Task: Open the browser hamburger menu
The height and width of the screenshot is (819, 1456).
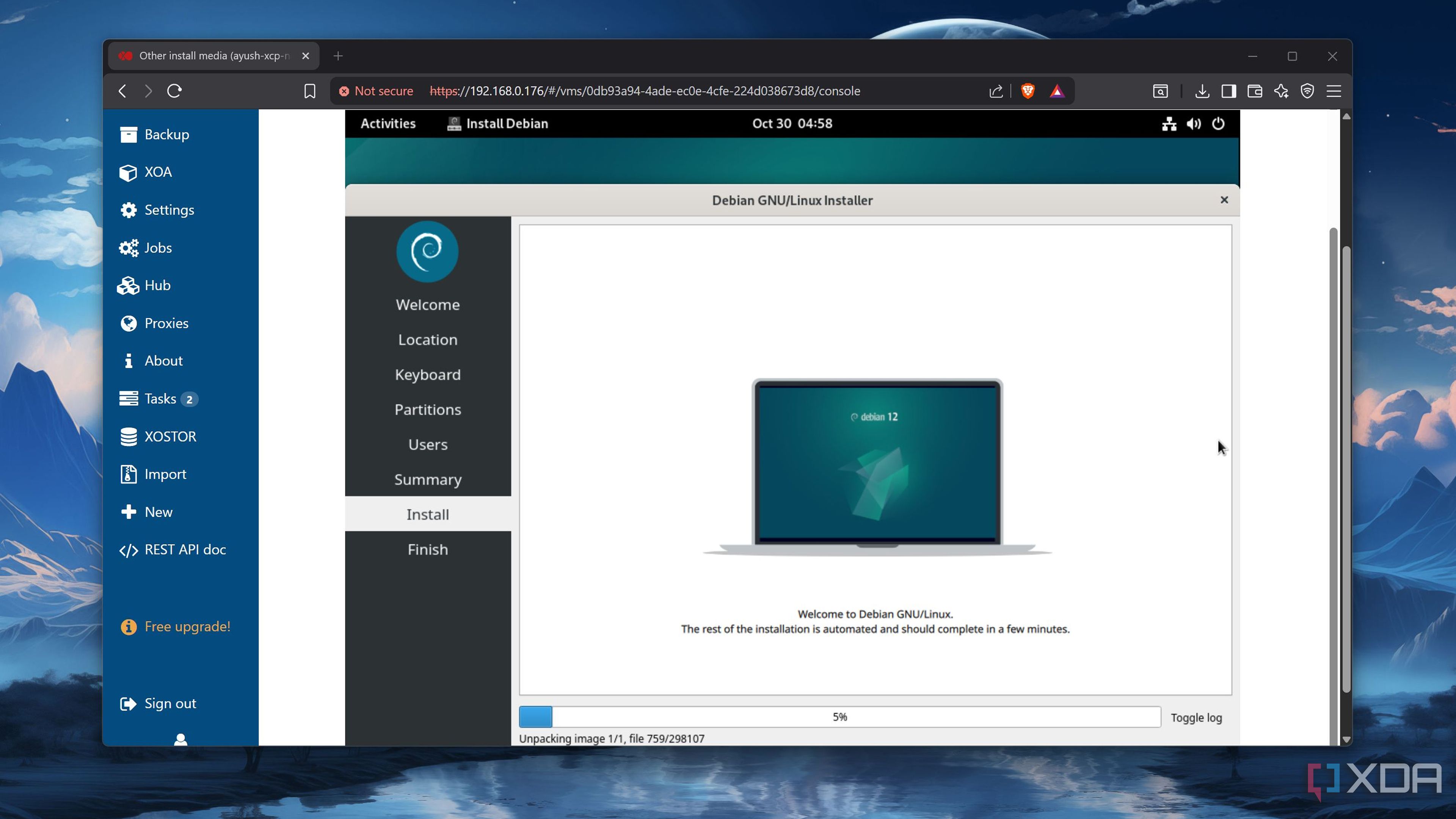Action: [x=1334, y=91]
